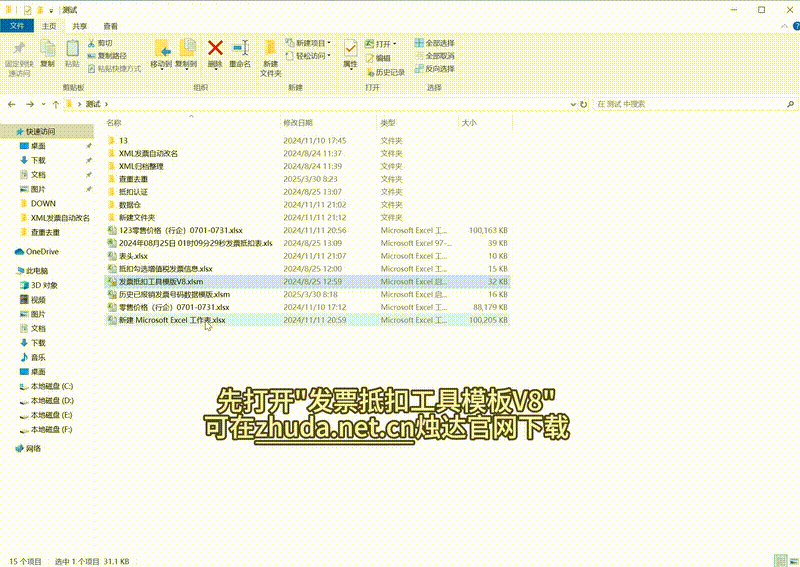
Task: Sort by Date modified (修改日期) header
Action: pos(328,123)
